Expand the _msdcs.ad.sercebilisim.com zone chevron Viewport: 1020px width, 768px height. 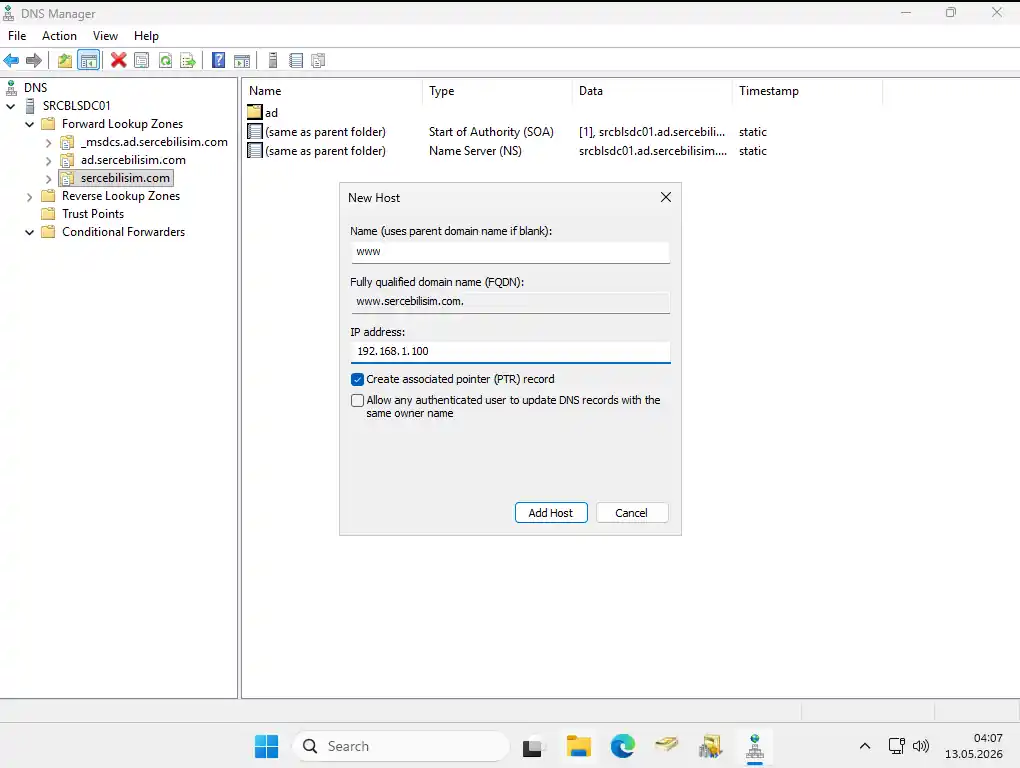[48, 142]
